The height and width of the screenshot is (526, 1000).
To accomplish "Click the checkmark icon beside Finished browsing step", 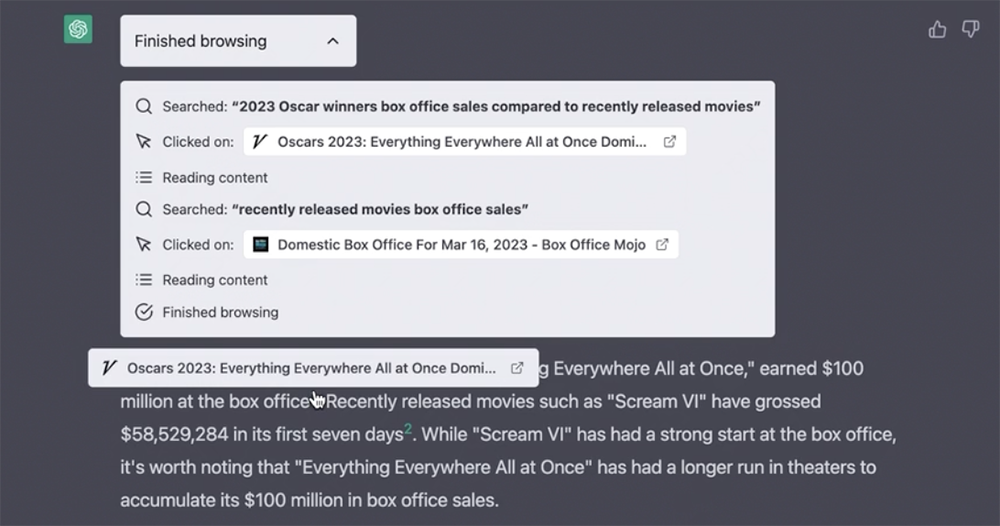I will coord(144,312).
